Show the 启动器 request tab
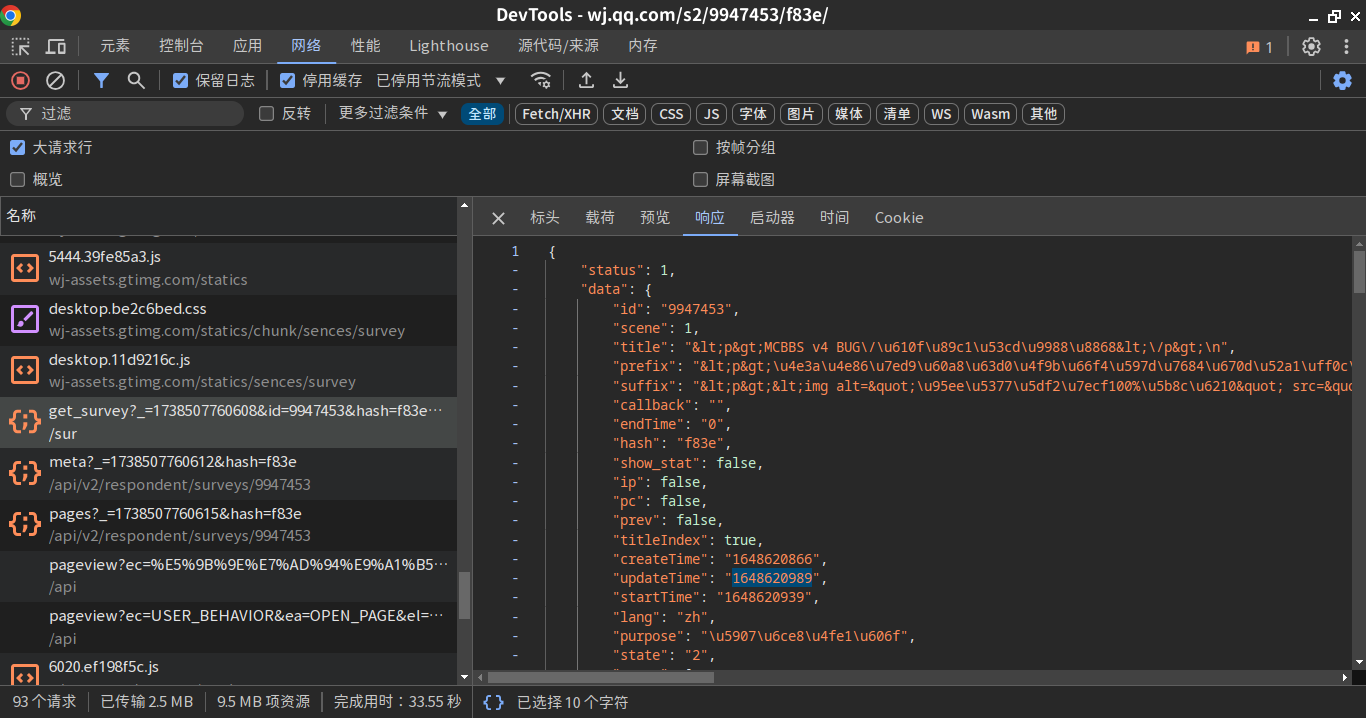The width and height of the screenshot is (1366, 718). pyautogui.click(x=772, y=218)
